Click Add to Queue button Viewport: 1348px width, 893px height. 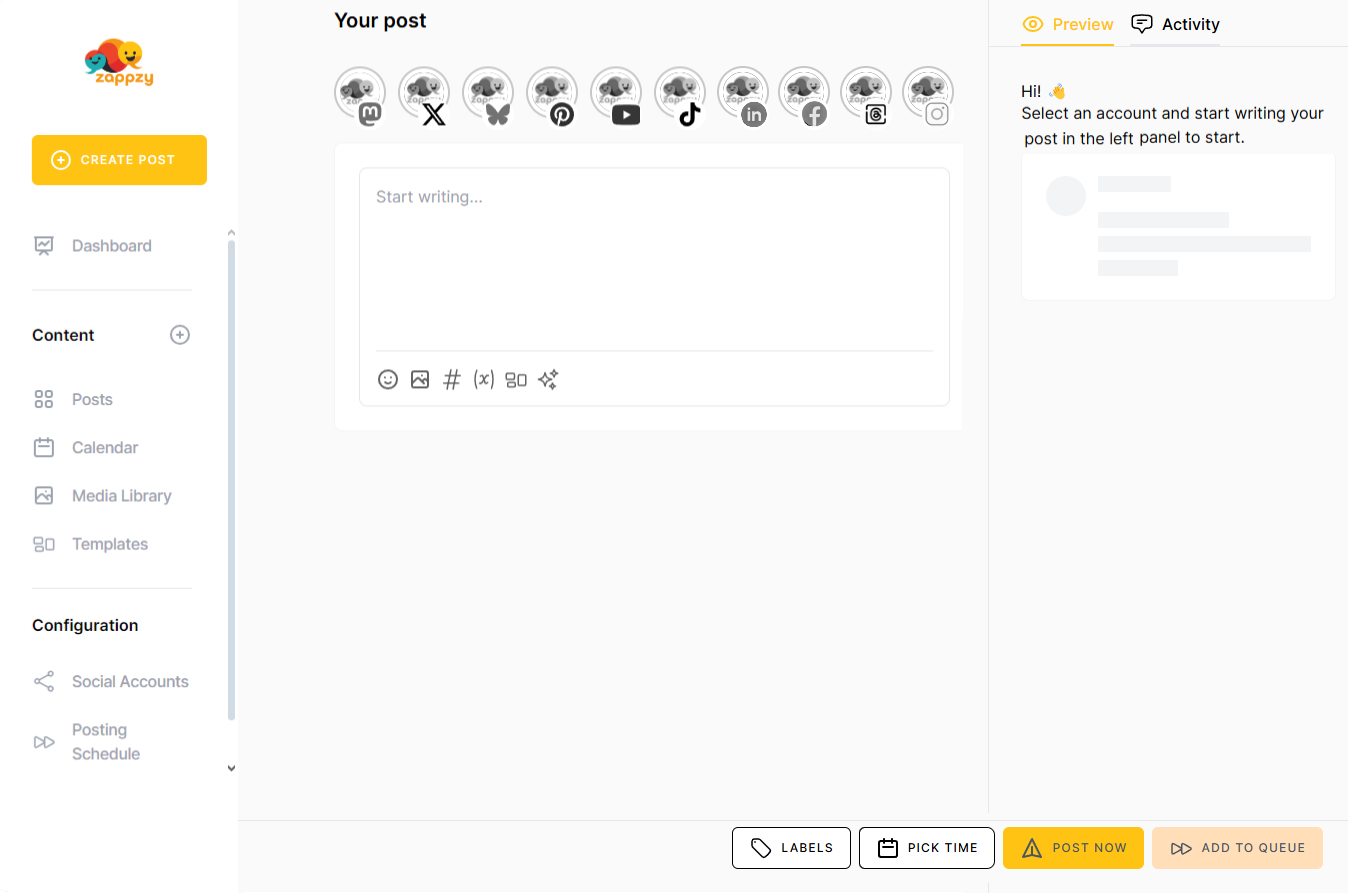pyautogui.click(x=1237, y=848)
